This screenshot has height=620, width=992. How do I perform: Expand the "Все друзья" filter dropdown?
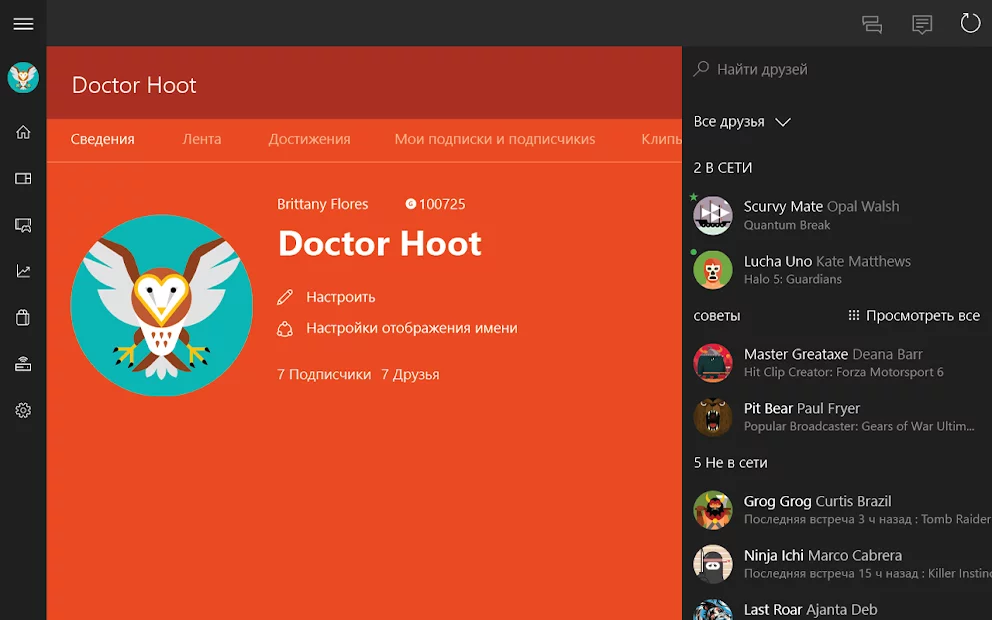tap(742, 122)
